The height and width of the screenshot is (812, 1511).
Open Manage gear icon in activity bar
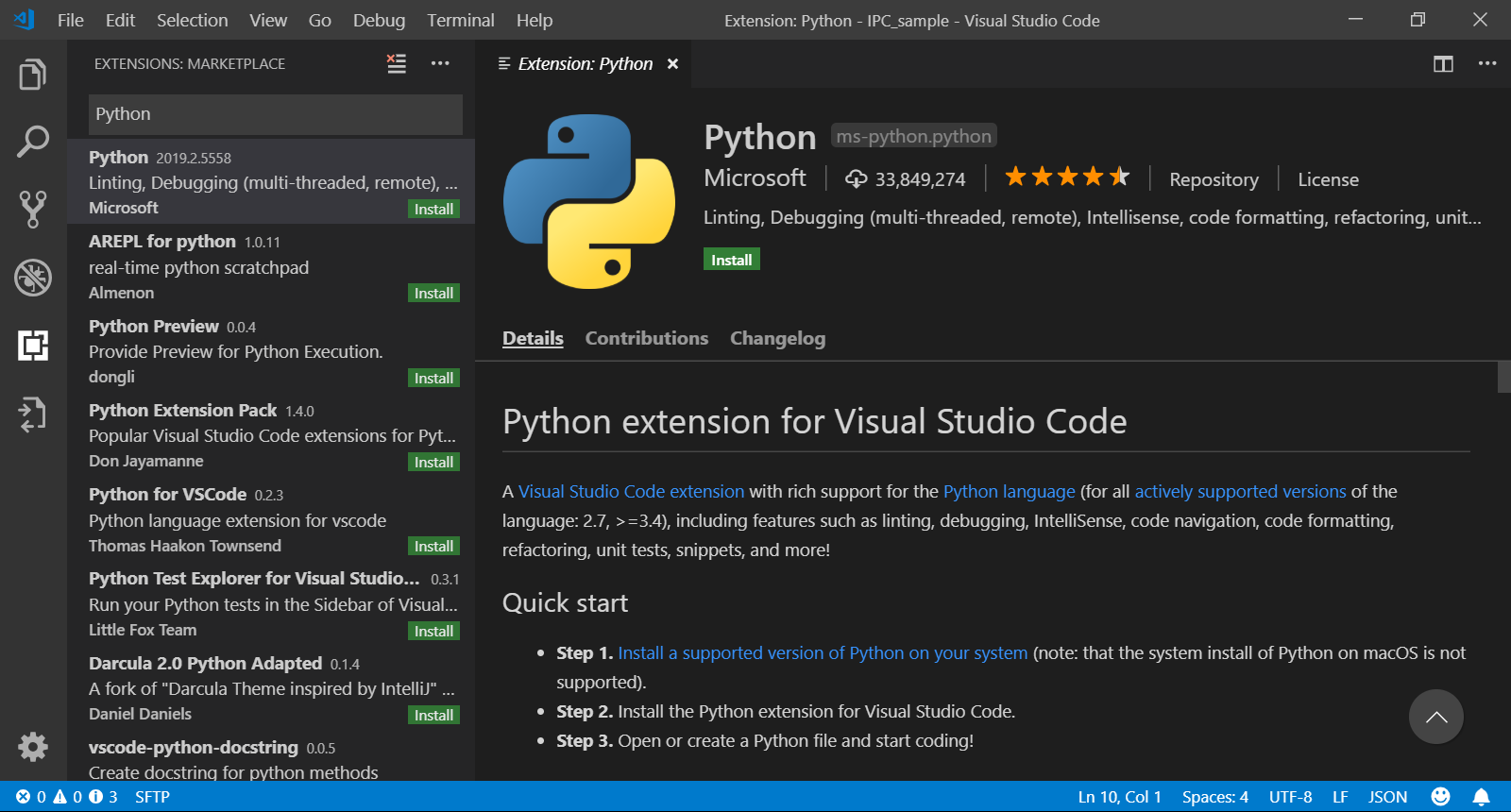coord(33,747)
